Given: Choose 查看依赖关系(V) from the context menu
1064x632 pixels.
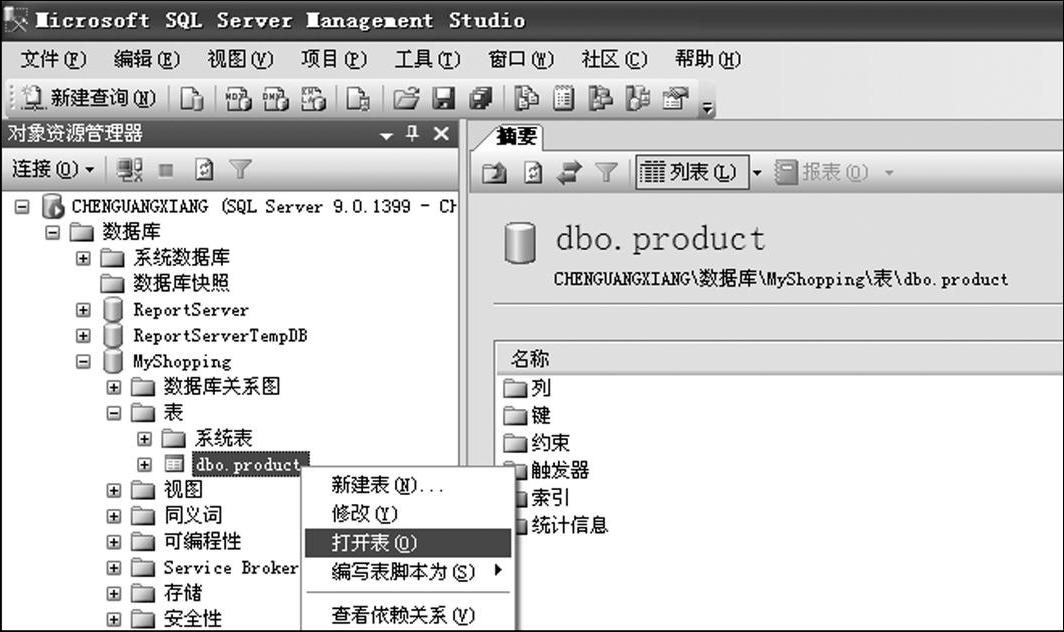Looking at the screenshot, I should point(407,615).
